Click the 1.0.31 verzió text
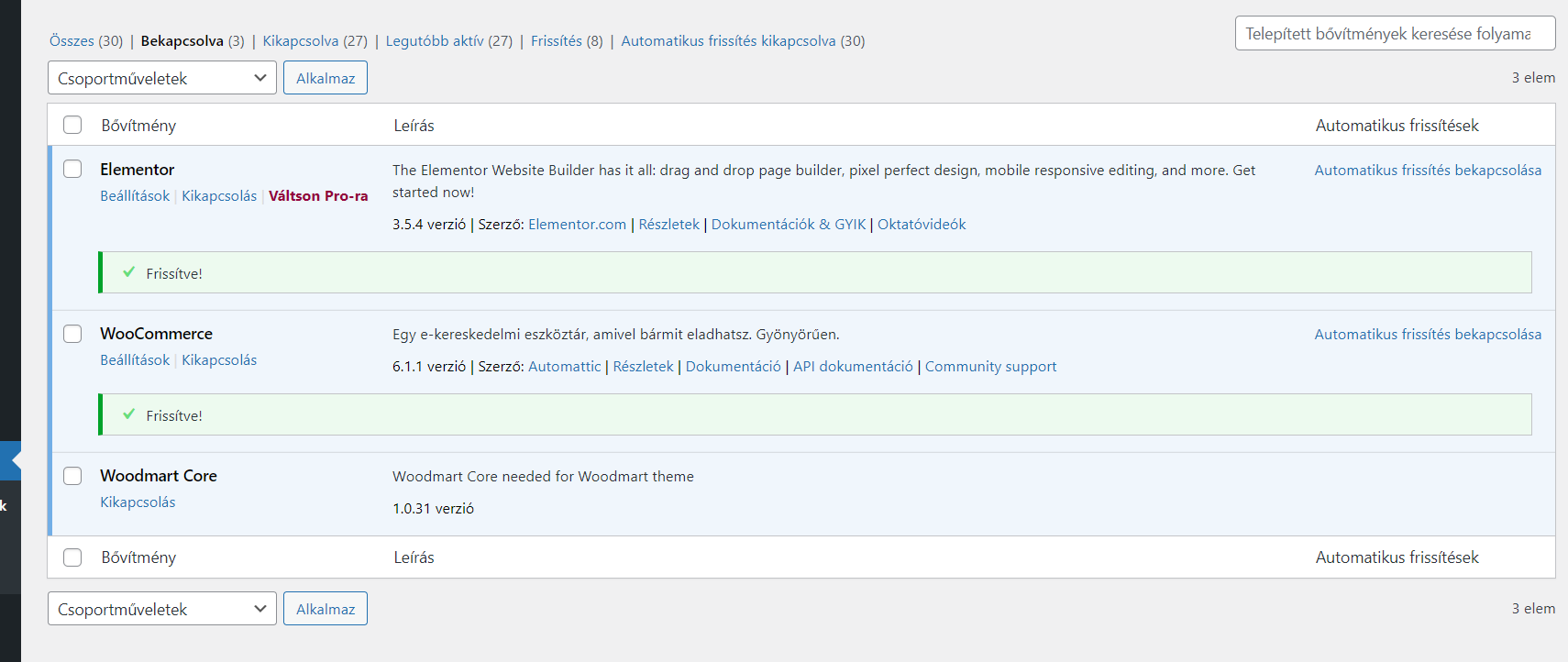This screenshot has height=662, width=1568. [434, 508]
